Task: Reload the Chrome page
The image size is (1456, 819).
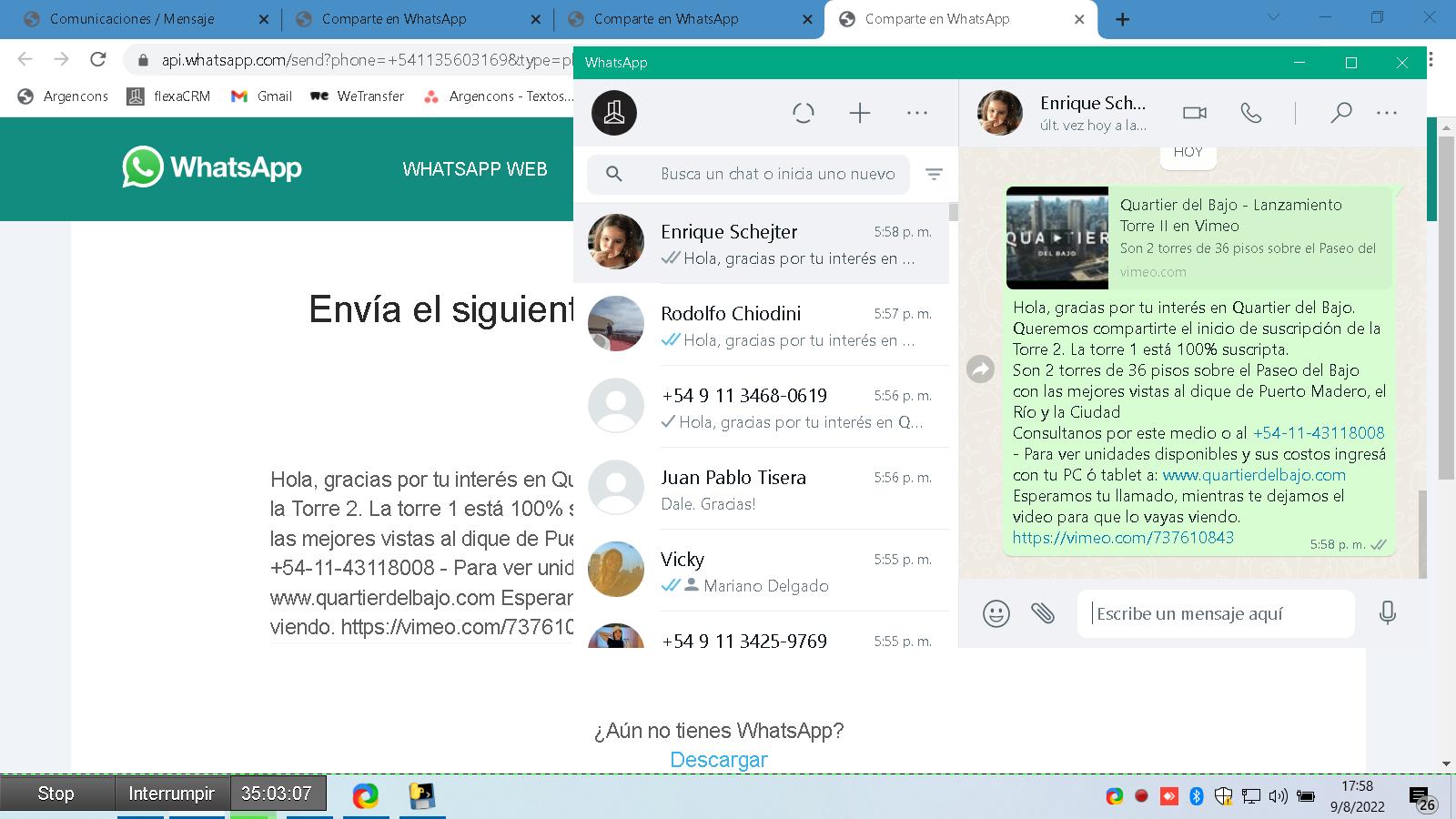Action: click(x=98, y=60)
